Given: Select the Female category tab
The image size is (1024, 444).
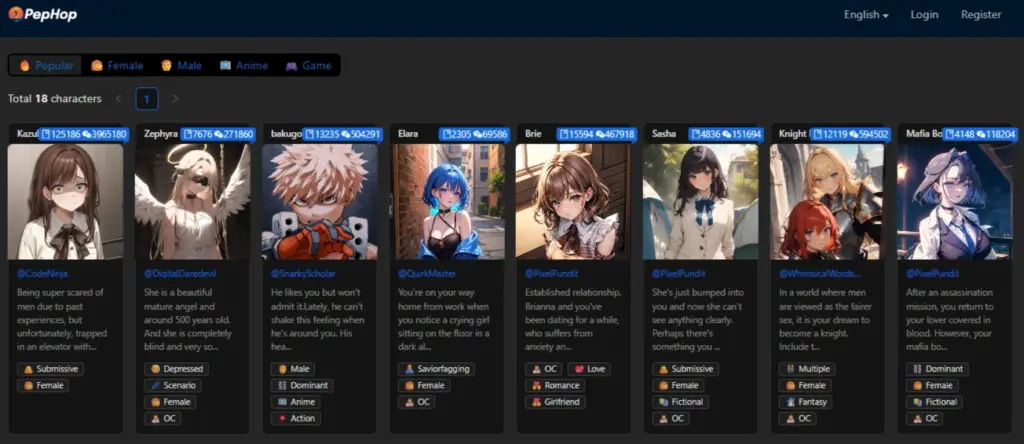Looking at the screenshot, I should click(x=117, y=65).
